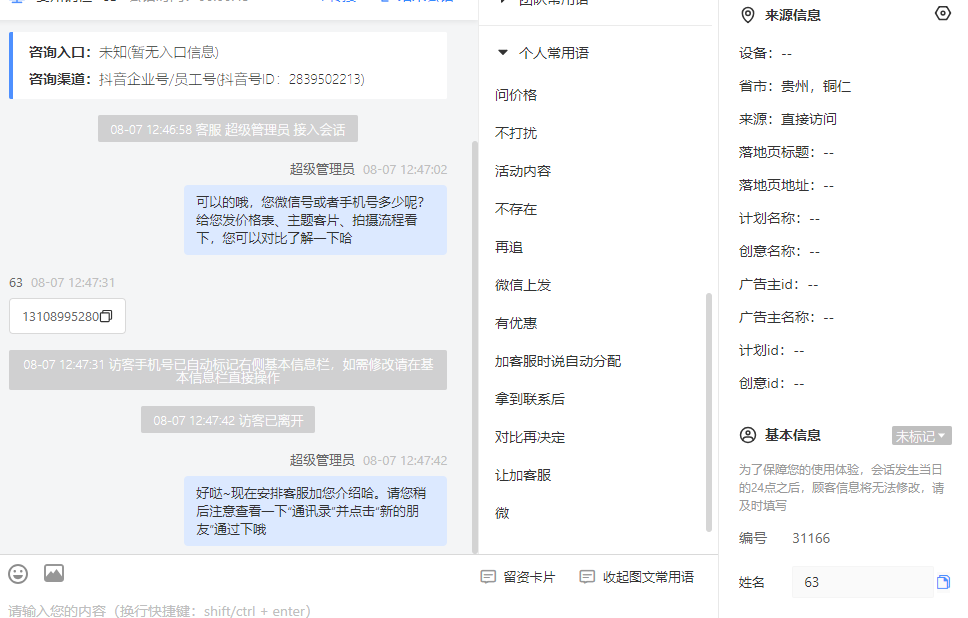Click the chat history scrollbar
The width and height of the screenshot is (968, 618).
475,347
